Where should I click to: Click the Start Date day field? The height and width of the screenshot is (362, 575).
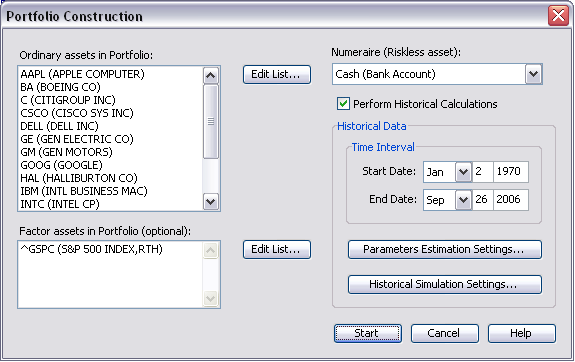tap(483, 172)
